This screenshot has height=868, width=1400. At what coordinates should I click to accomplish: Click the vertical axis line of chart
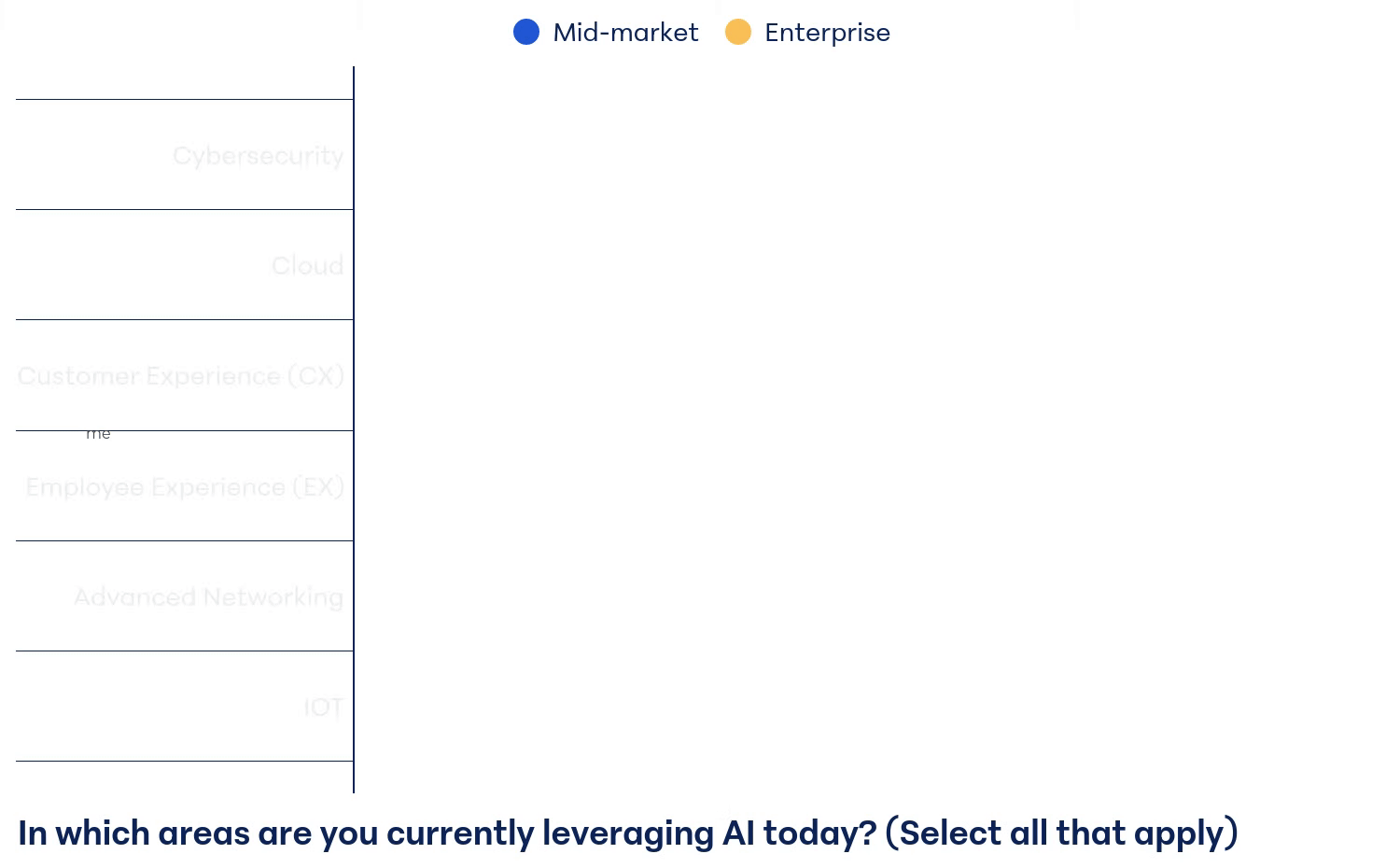354,429
